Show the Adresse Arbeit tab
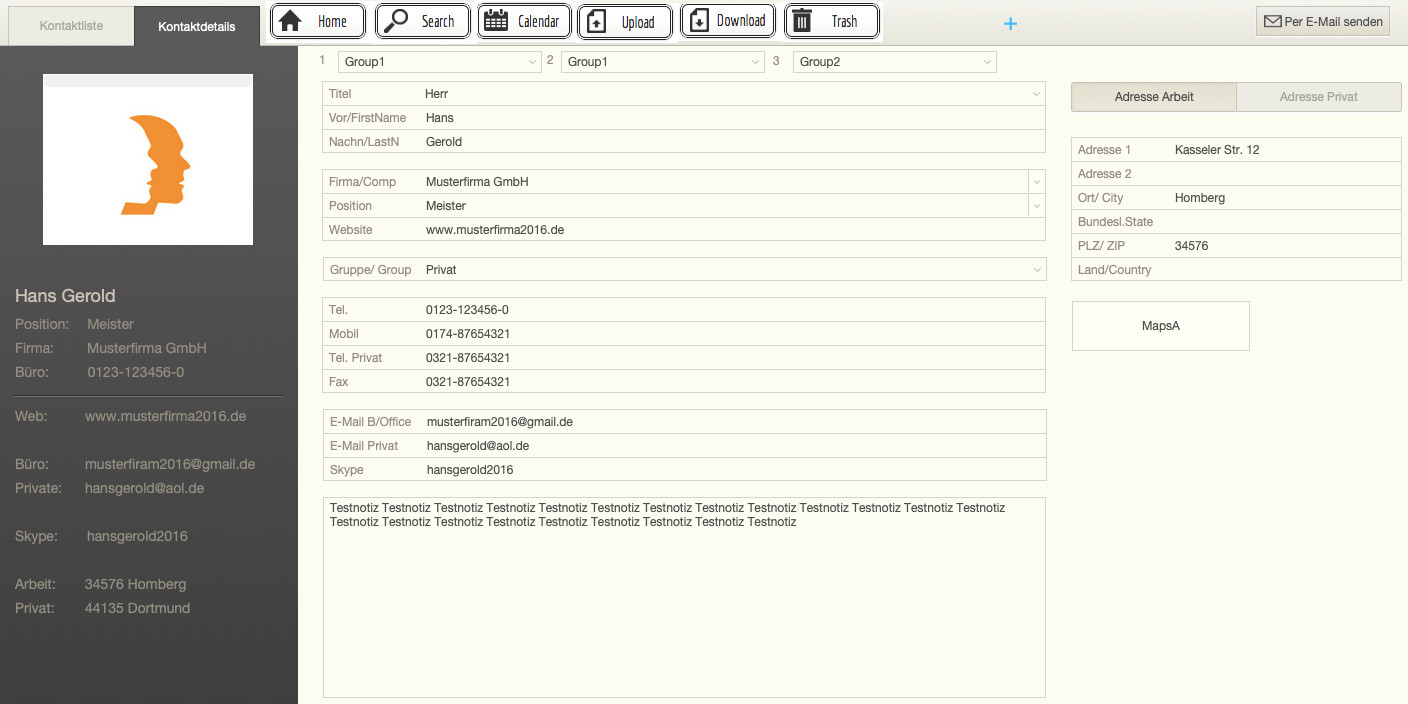Image resolution: width=1408 pixels, height=704 pixels. pyautogui.click(x=1154, y=97)
